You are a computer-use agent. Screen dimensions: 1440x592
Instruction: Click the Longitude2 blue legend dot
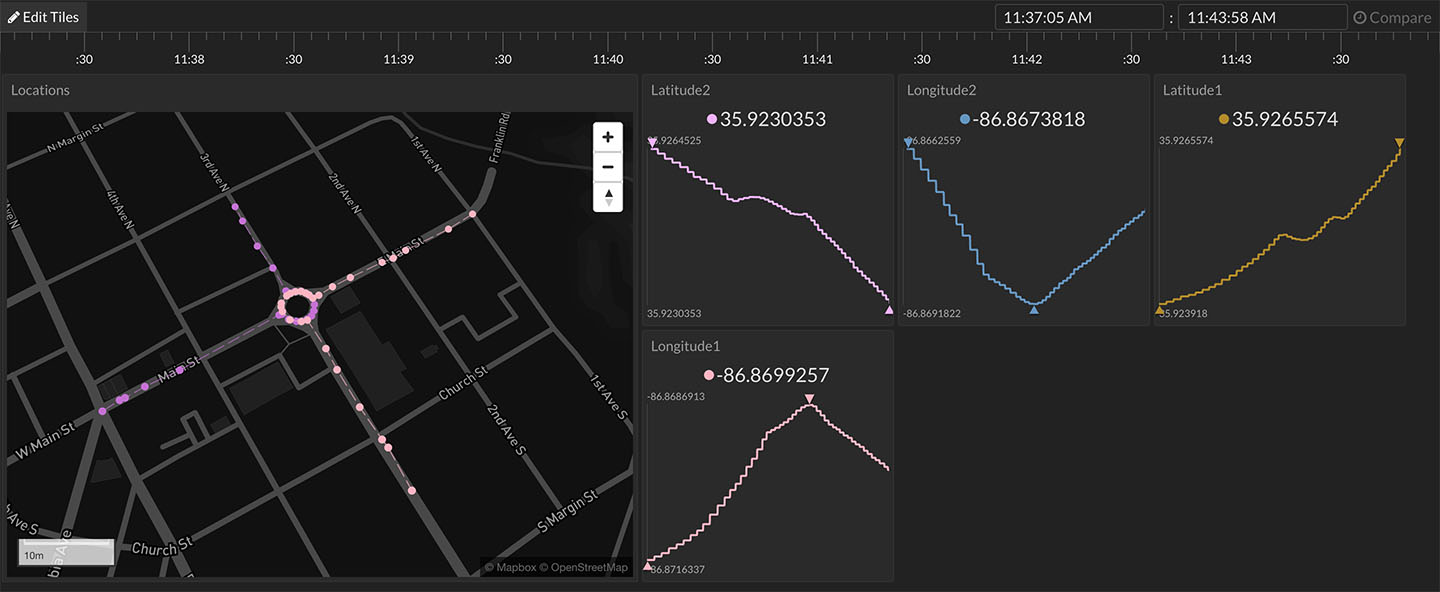(x=964, y=120)
